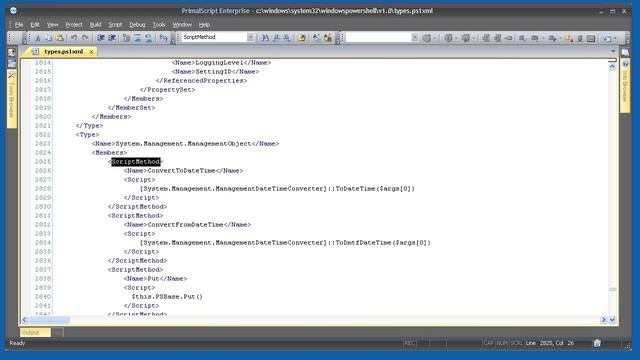
Task: Click the Copy icon in toolbar
Action: coord(48,38)
